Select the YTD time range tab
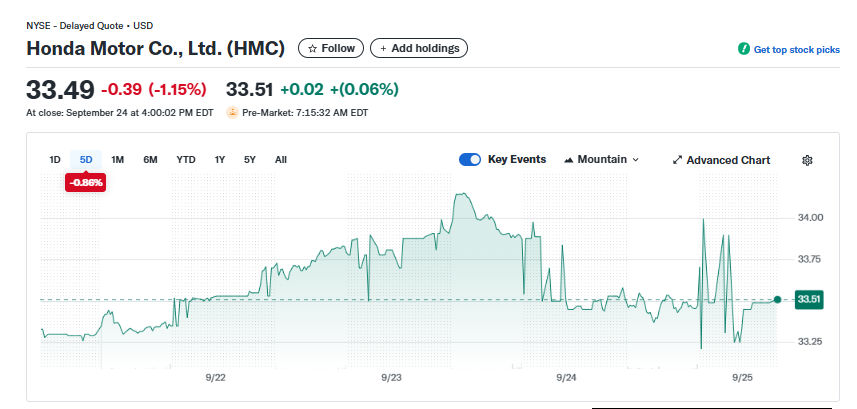The height and width of the screenshot is (409, 857). click(186, 160)
